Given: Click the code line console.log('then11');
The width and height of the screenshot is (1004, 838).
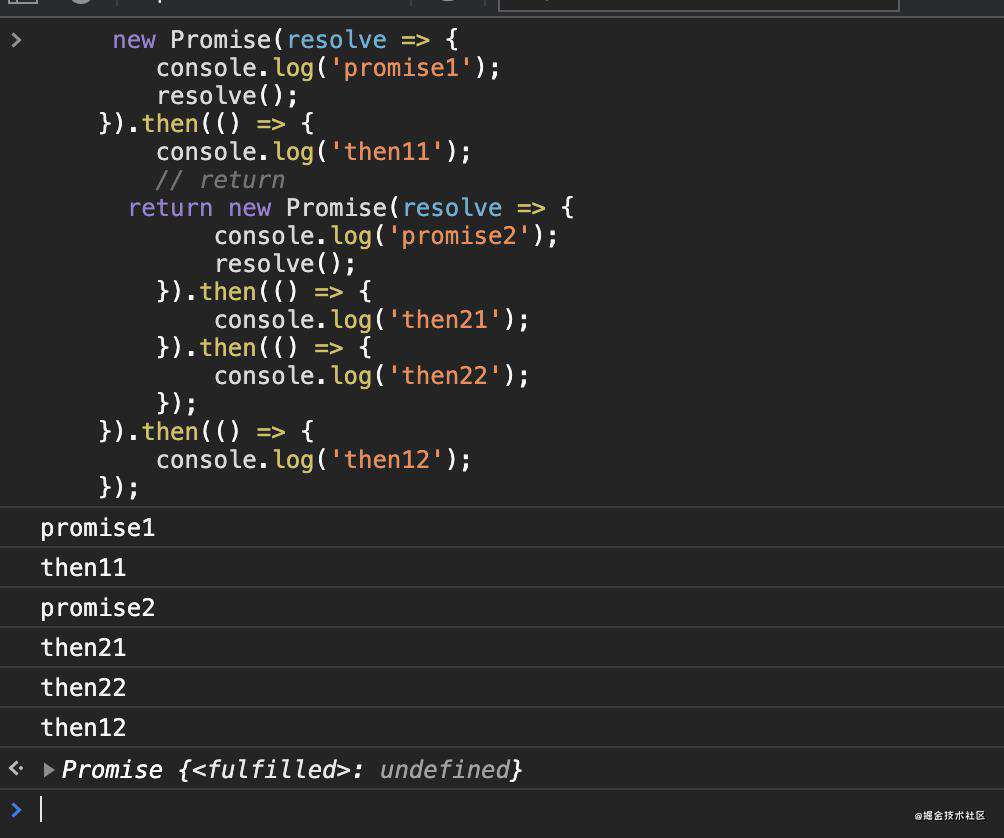Looking at the screenshot, I should pyautogui.click(x=314, y=152).
